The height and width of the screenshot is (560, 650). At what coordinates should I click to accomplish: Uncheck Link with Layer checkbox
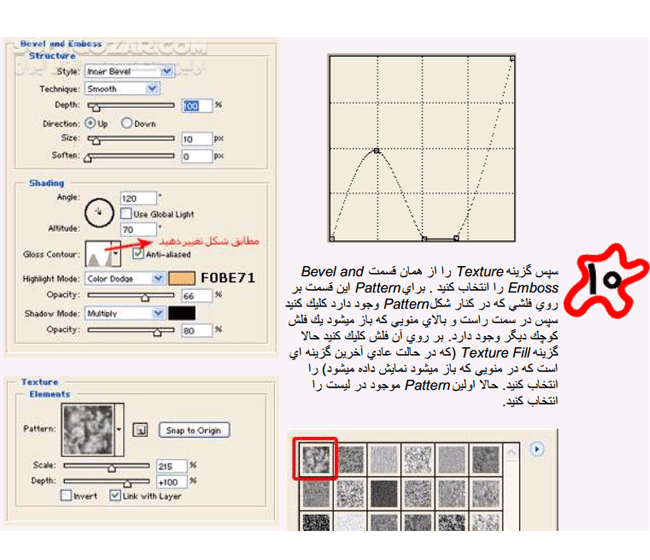click(x=116, y=495)
